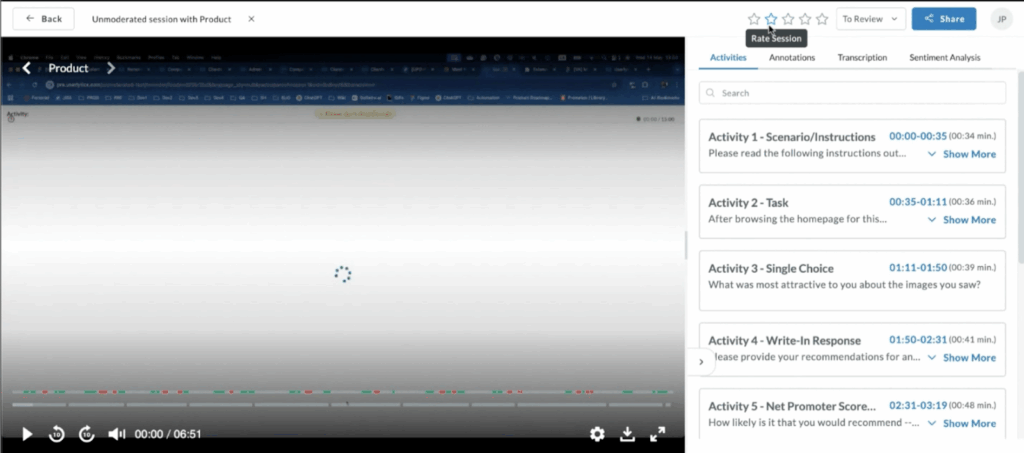Viewport: 1024px width, 453px height.
Task: Enter fullscreen video mode
Action: tap(658, 434)
